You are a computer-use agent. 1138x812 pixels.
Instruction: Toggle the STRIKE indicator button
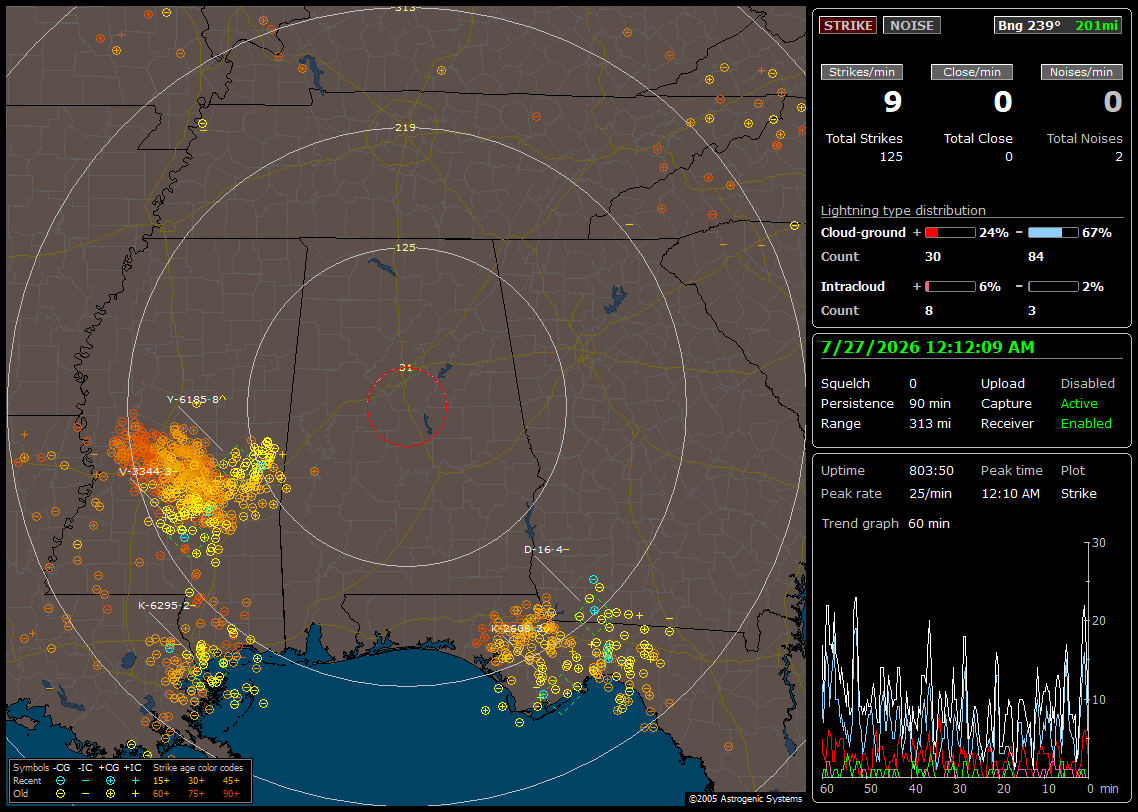pyautogui.click(x=848, y=25)
